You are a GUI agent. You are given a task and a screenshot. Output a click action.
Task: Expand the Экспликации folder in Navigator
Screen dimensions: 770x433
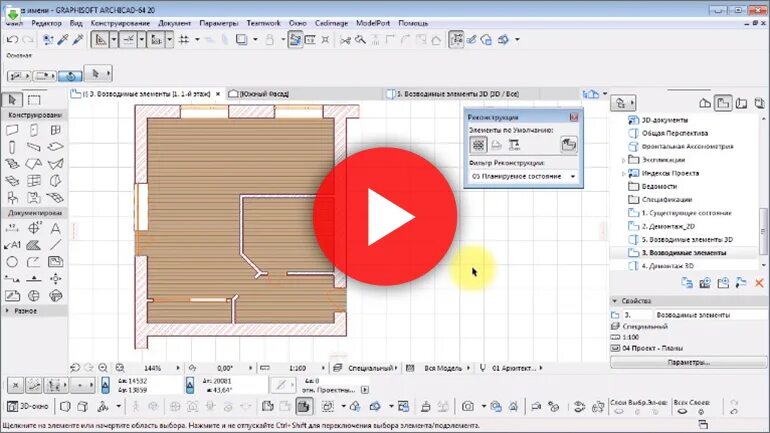click(624, 160)
